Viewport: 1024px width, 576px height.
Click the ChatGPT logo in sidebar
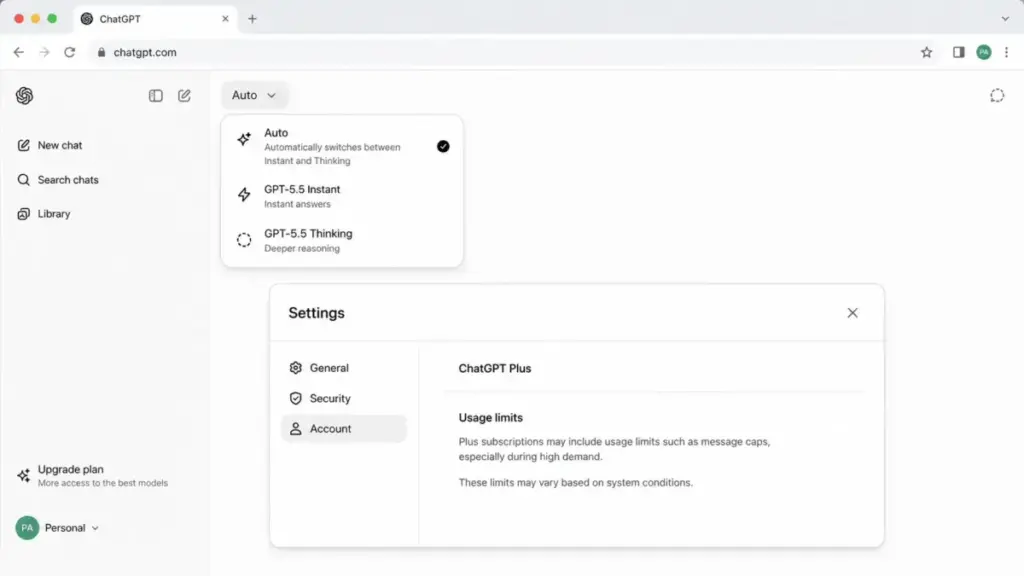point(24,95)
